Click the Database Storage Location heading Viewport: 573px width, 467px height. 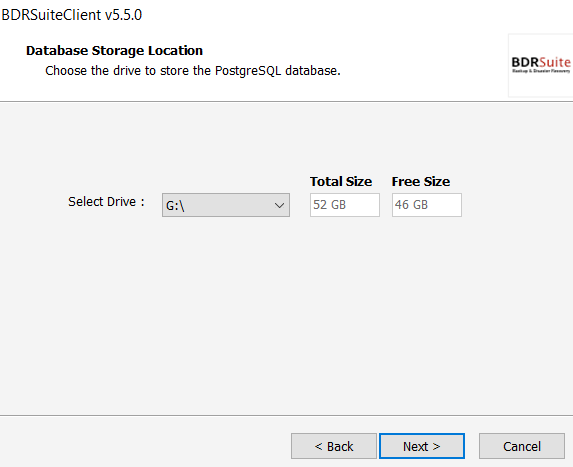114,50
